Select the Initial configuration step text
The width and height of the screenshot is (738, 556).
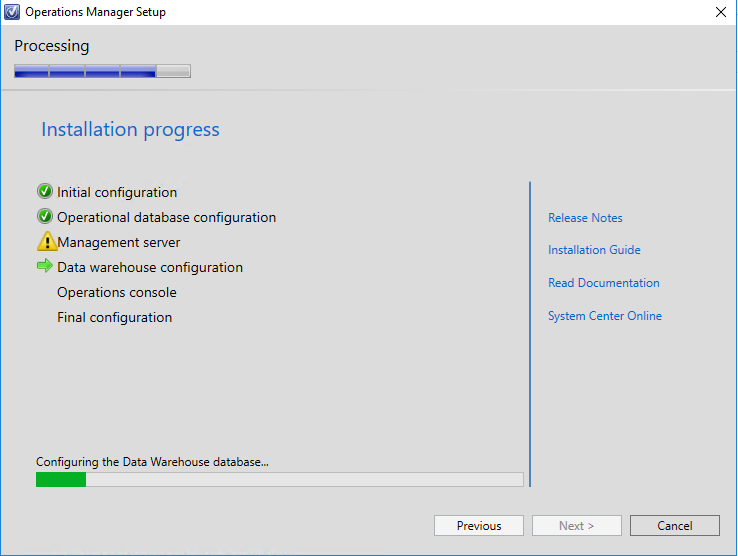[x=117, y=192]
